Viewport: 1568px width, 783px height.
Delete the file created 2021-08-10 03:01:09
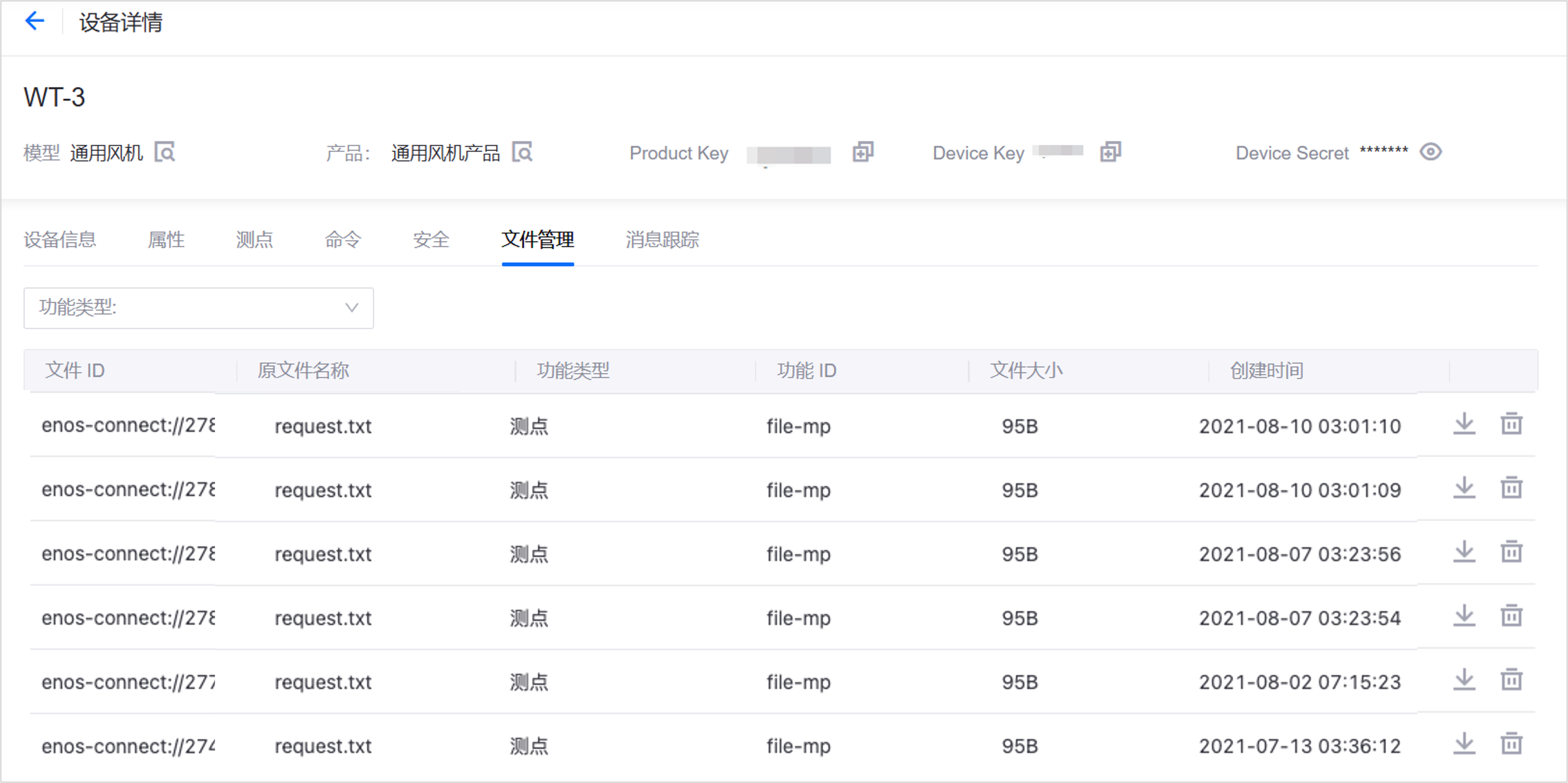[x=1511, y=488]
